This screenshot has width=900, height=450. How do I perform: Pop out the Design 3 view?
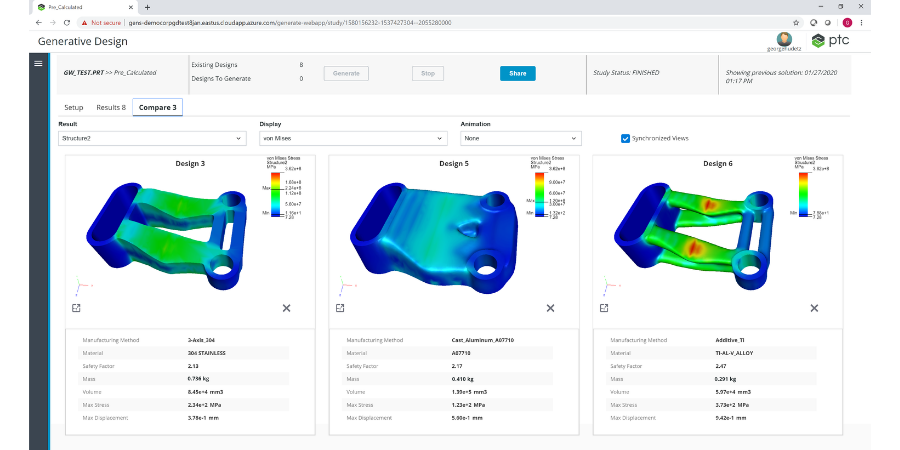(x=76, y=307)
